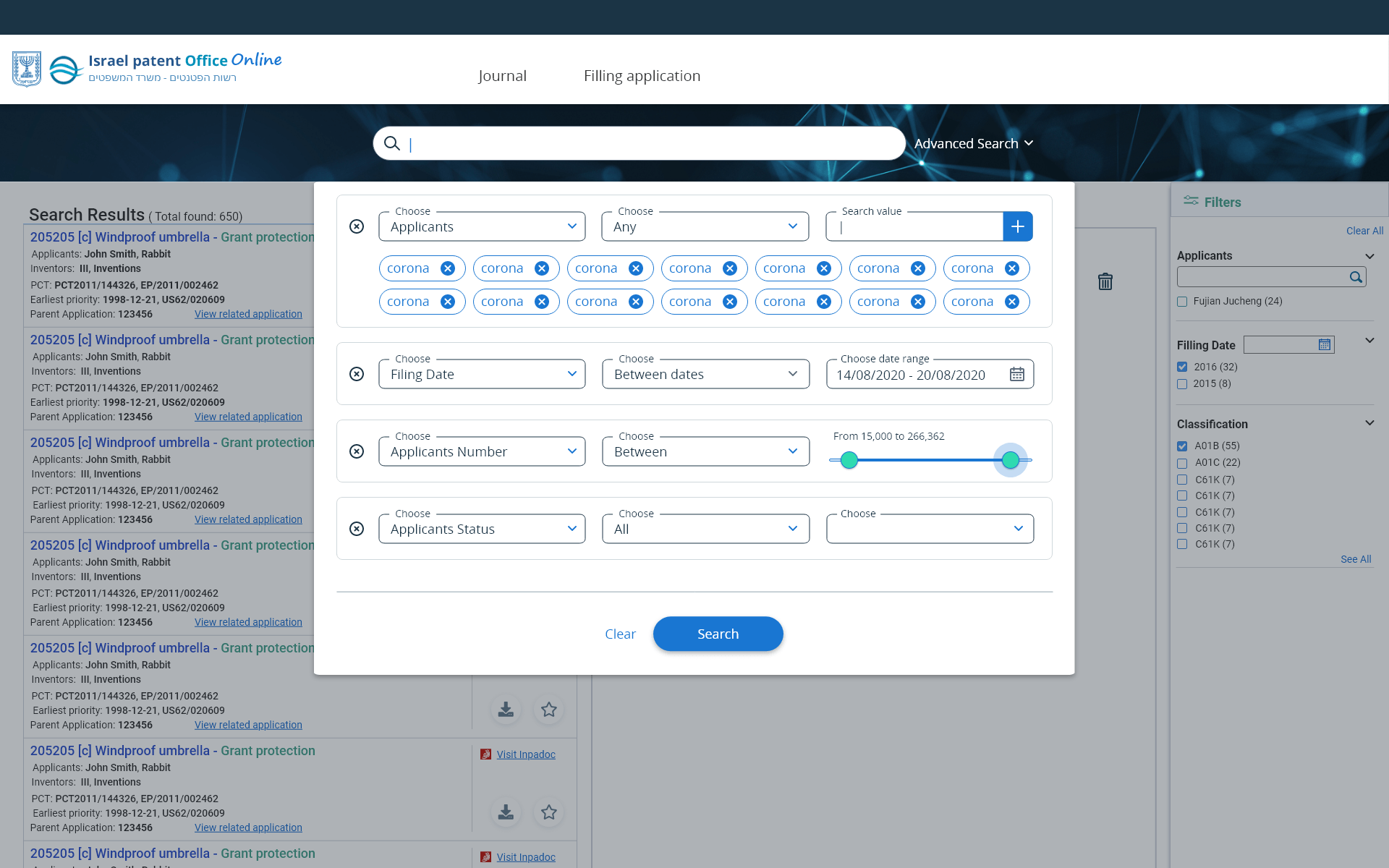
Task: Click the Applicants filter search magnifier
Action: (1356, 277)
